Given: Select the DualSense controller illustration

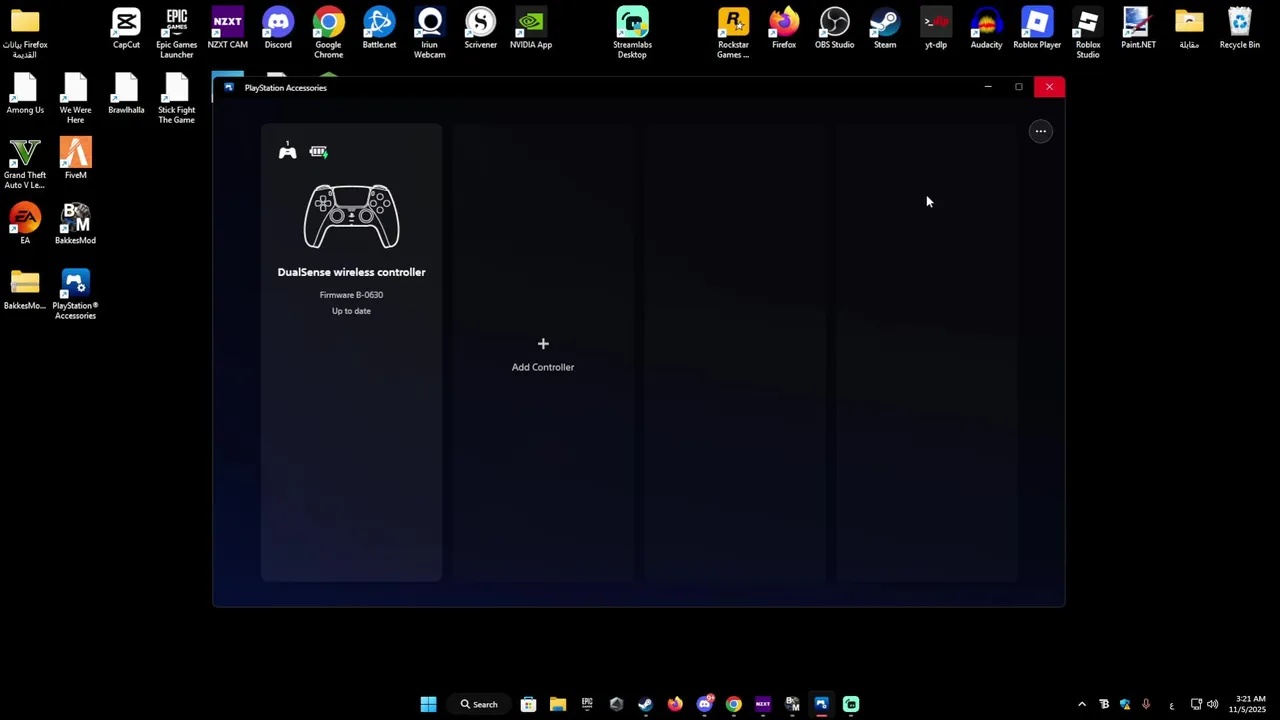Looking at the screenshot, I should point(351,217).
